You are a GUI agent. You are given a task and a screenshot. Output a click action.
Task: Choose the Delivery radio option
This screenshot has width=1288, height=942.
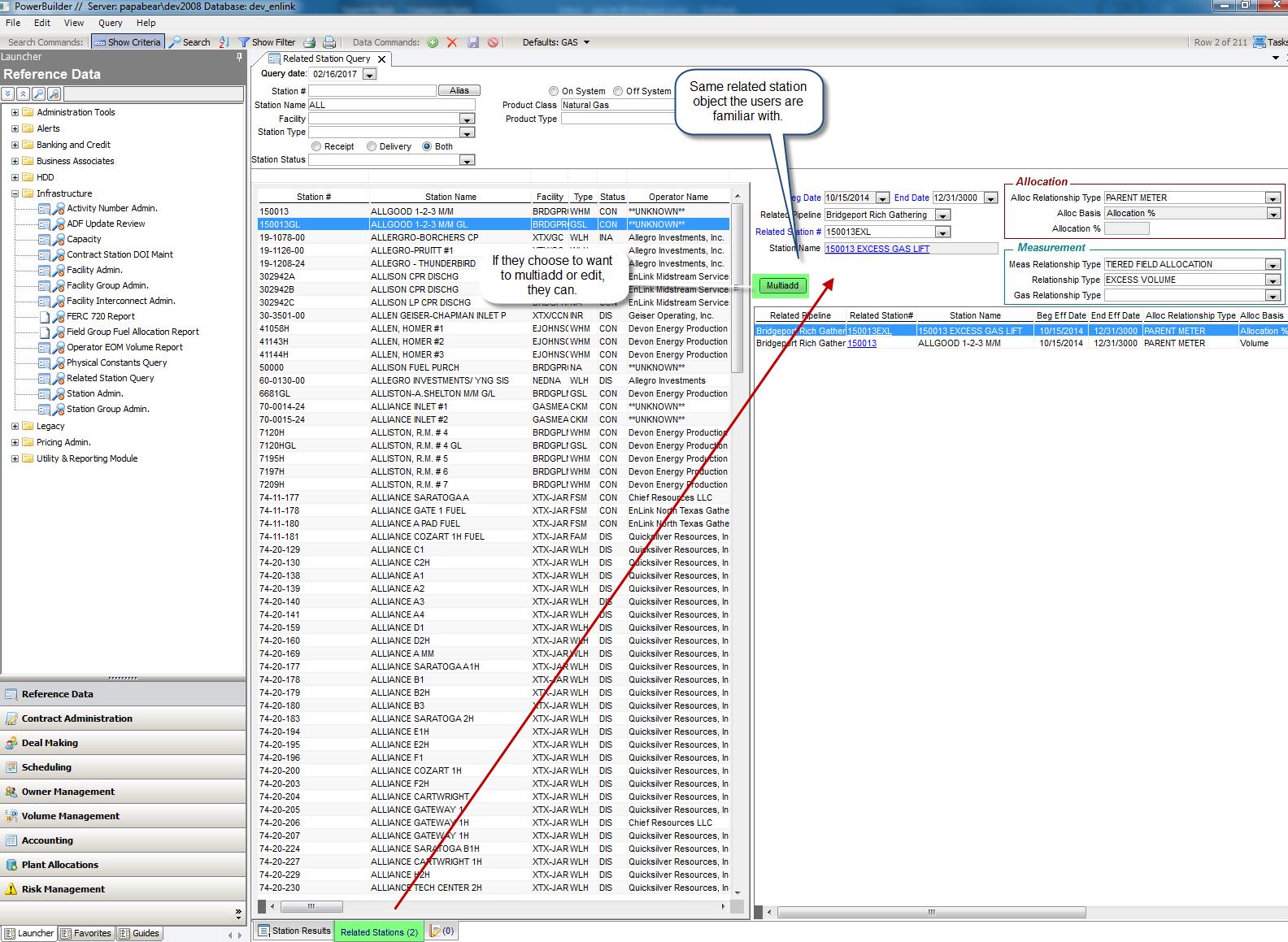(x=372, y=146)
